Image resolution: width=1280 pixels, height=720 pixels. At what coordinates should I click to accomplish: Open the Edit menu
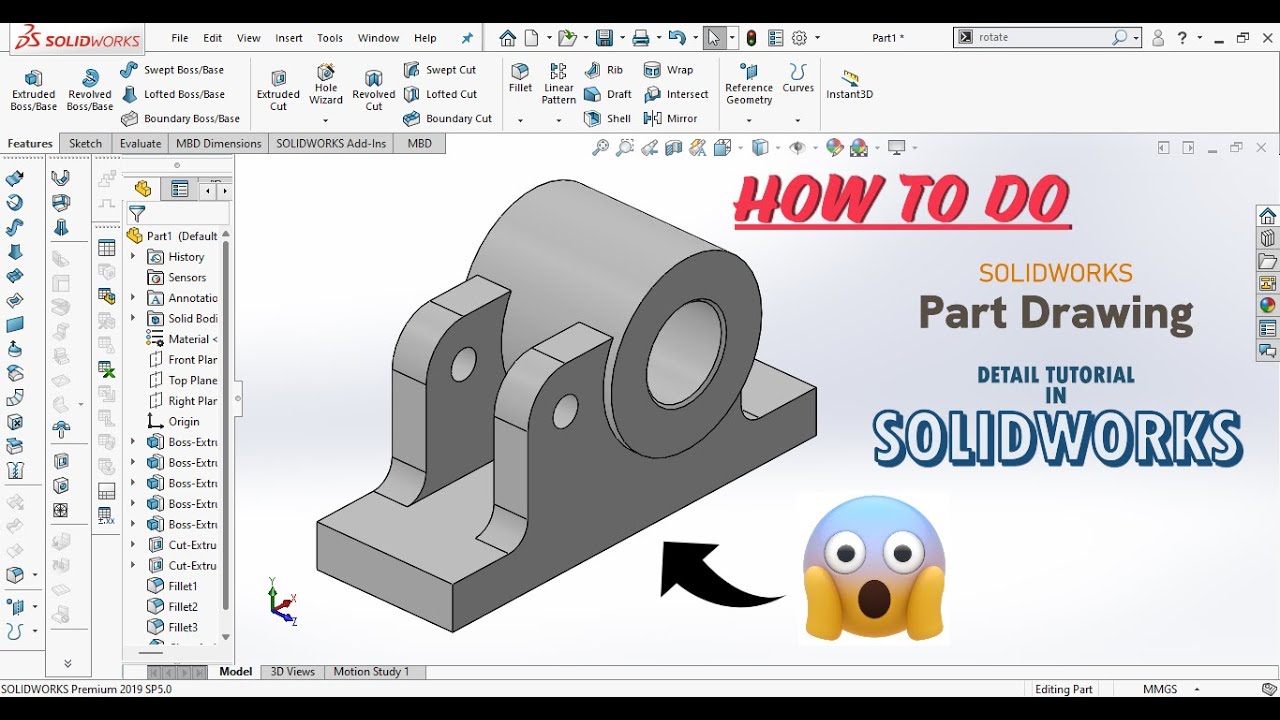pos(213,38)
